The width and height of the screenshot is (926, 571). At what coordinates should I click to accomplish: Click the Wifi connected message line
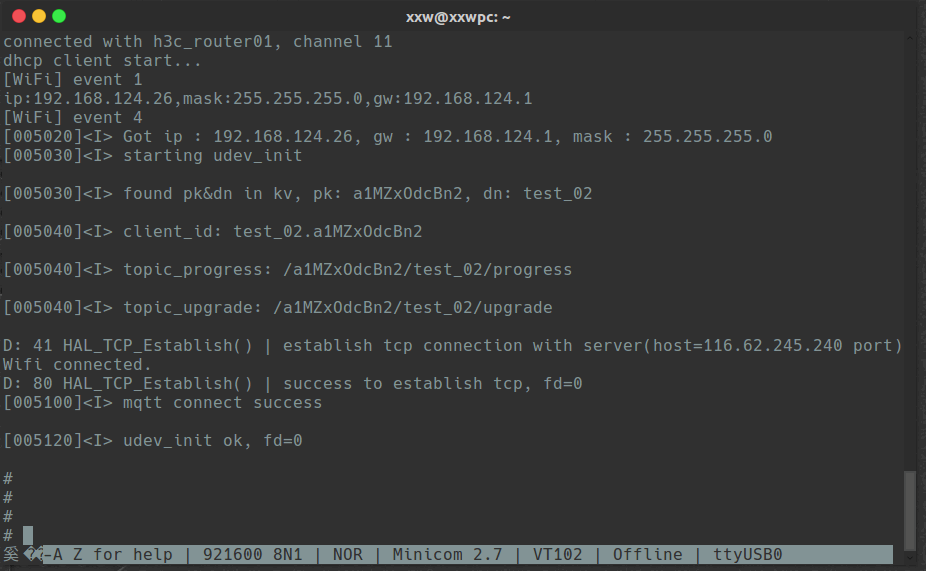point(77,364)
